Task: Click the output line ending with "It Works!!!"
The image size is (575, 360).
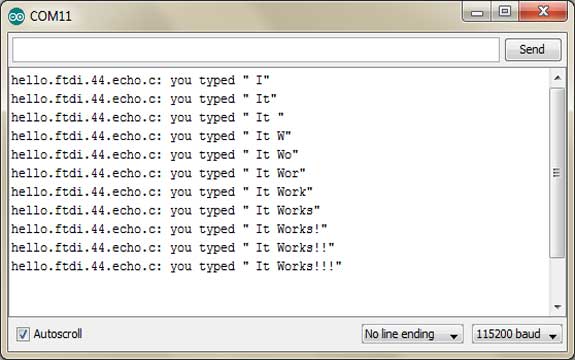Action: point(176,266)
